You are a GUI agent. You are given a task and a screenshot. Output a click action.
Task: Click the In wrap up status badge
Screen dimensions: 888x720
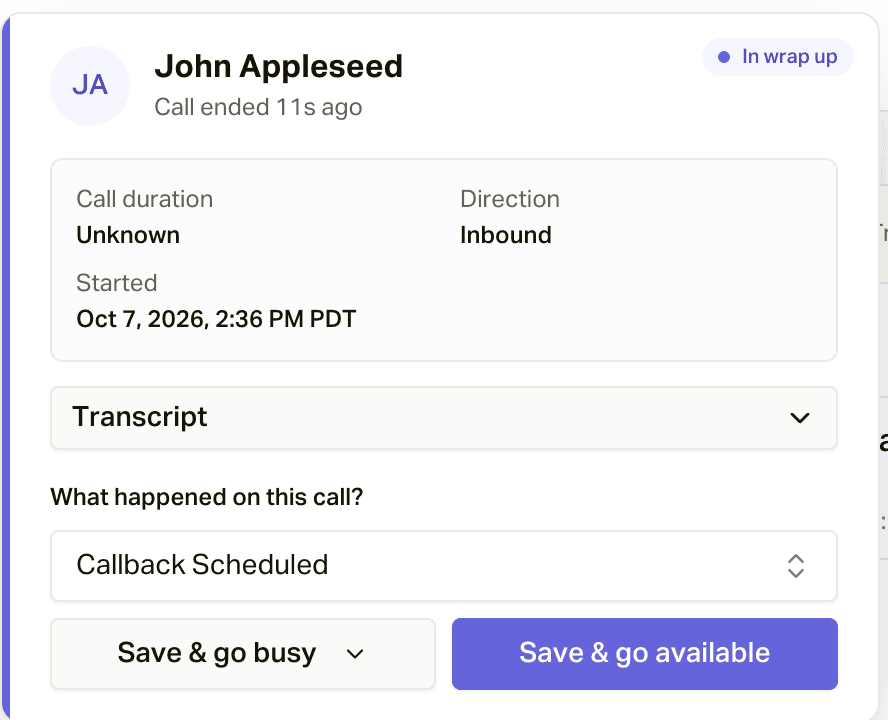pyautogui.click(x=778, y=57)
